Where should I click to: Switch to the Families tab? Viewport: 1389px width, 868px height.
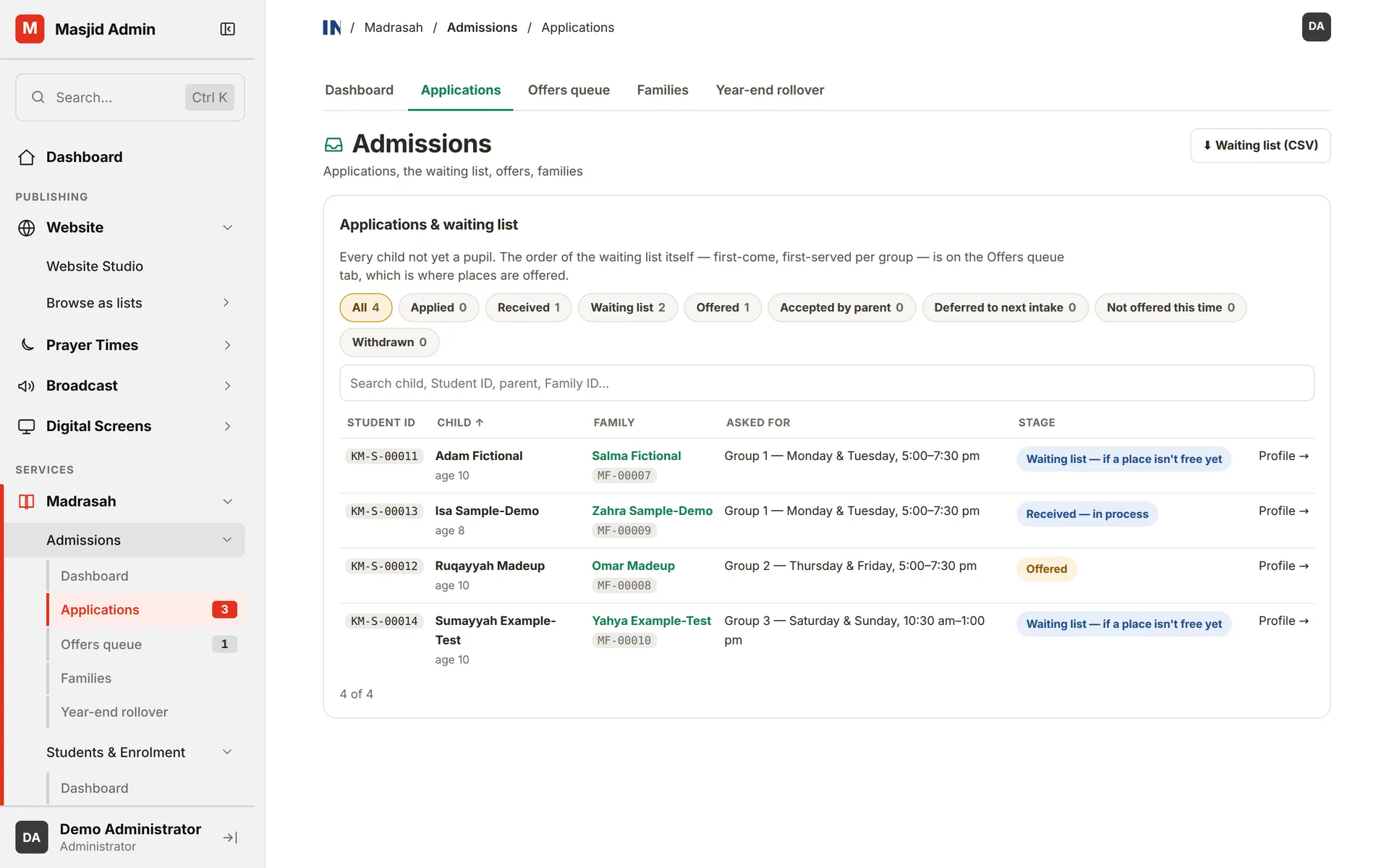point(663,90)
